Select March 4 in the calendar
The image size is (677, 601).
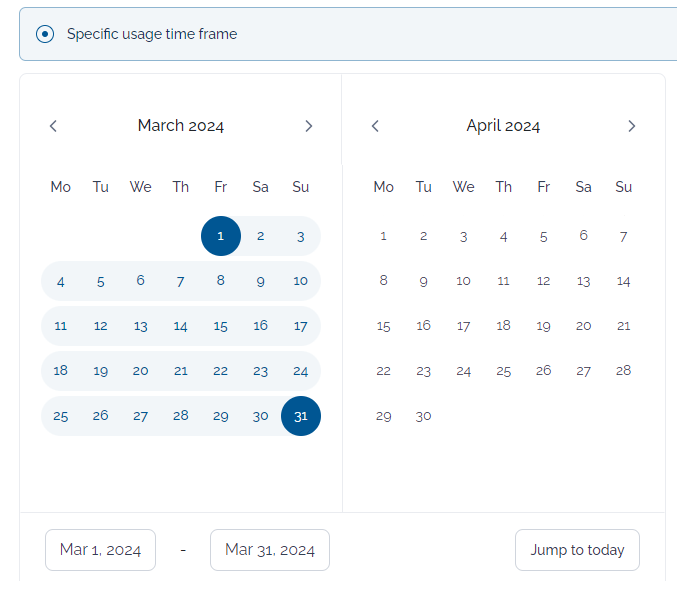click(x=60, y=281)
